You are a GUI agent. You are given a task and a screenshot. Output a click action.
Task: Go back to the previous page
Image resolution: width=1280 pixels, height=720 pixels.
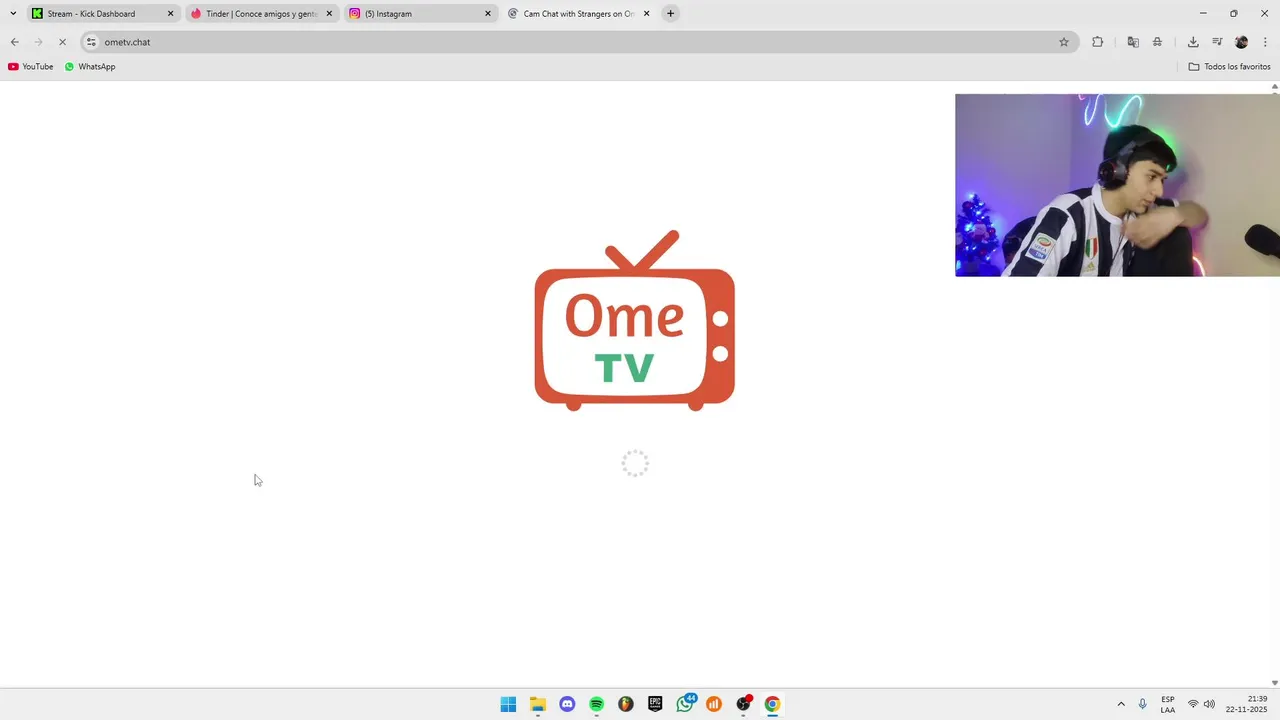click(x=14, y=42)
